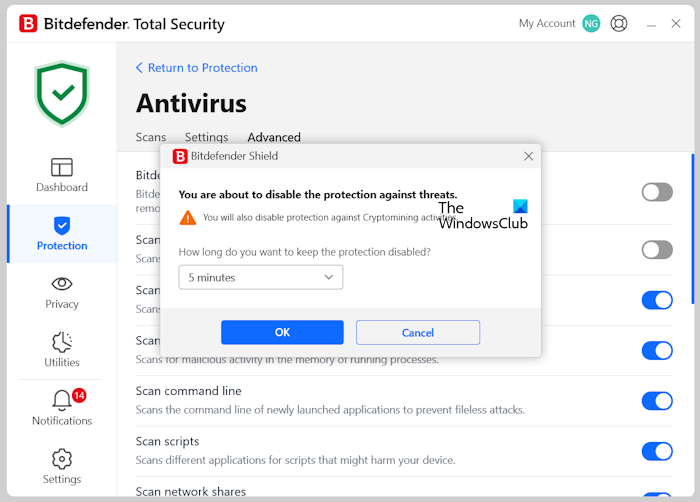
Task: Click the NG account avatar
Action: click(591, 23)
